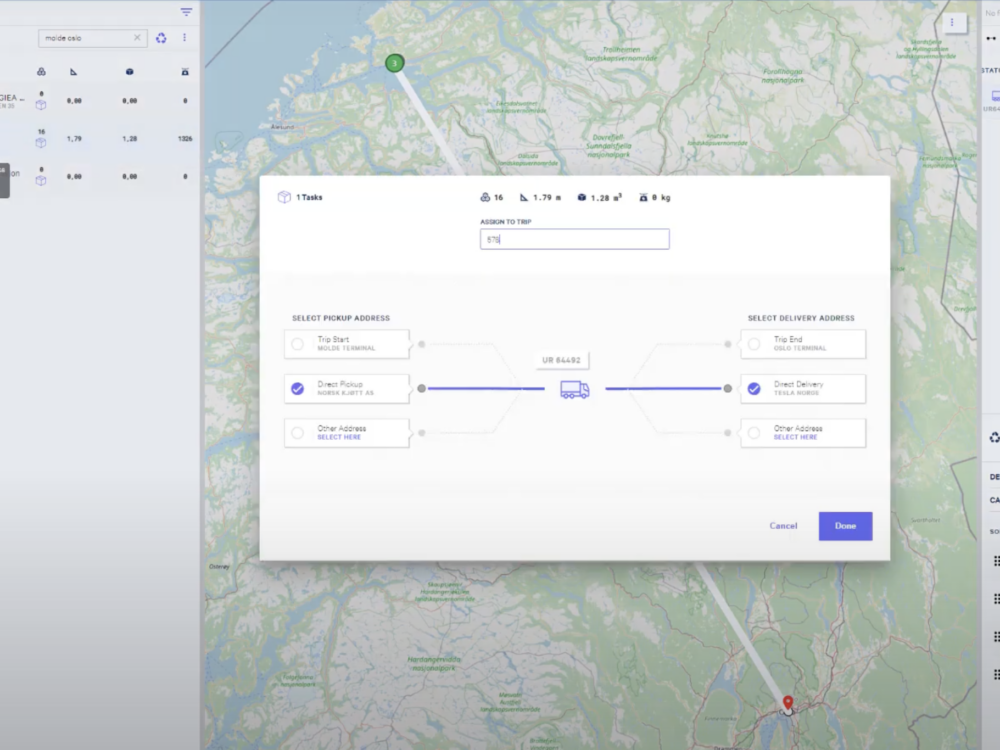Select Trip End Oslo Terminal delivery option

click(803, 344)
